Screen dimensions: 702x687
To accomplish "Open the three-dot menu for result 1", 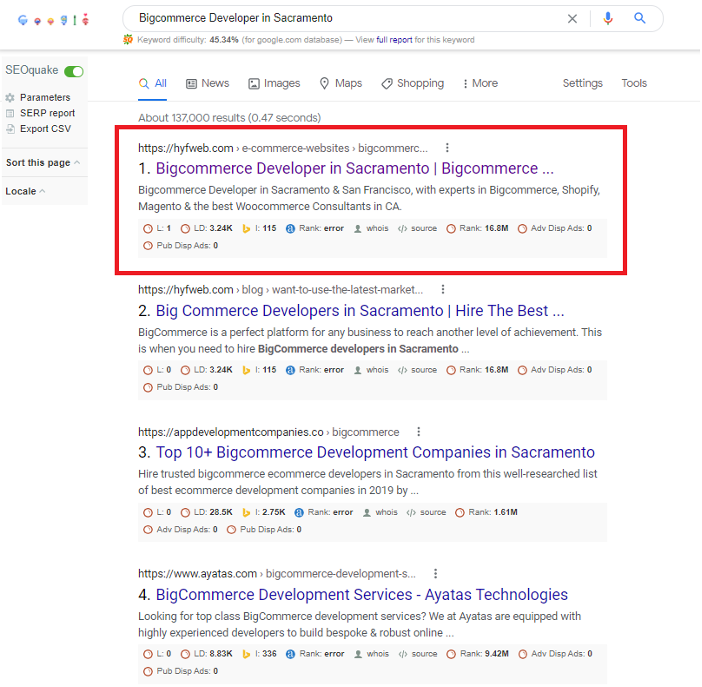I will [447, 148].
